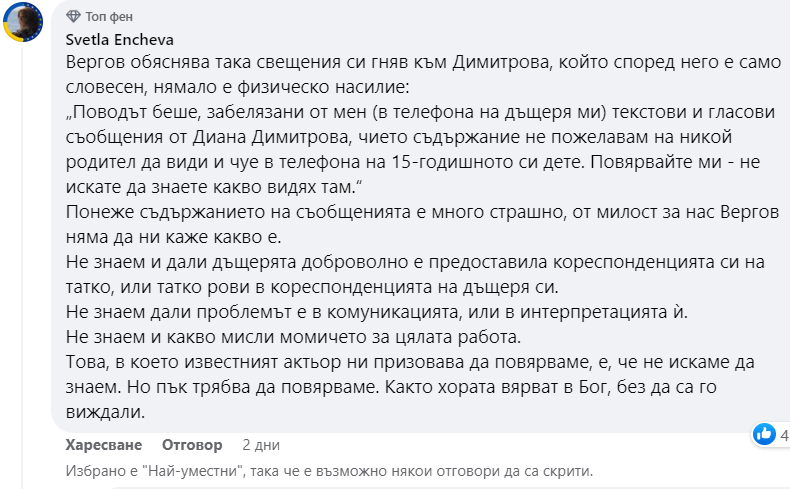The width and height of the screenshot is (790, 489).
Task: Open the "2 дни" timestamp link
Action: coord(261,445)
